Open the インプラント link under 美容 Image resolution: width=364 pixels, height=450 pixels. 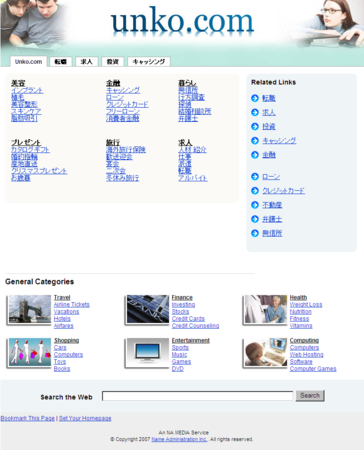pos(27,90)
